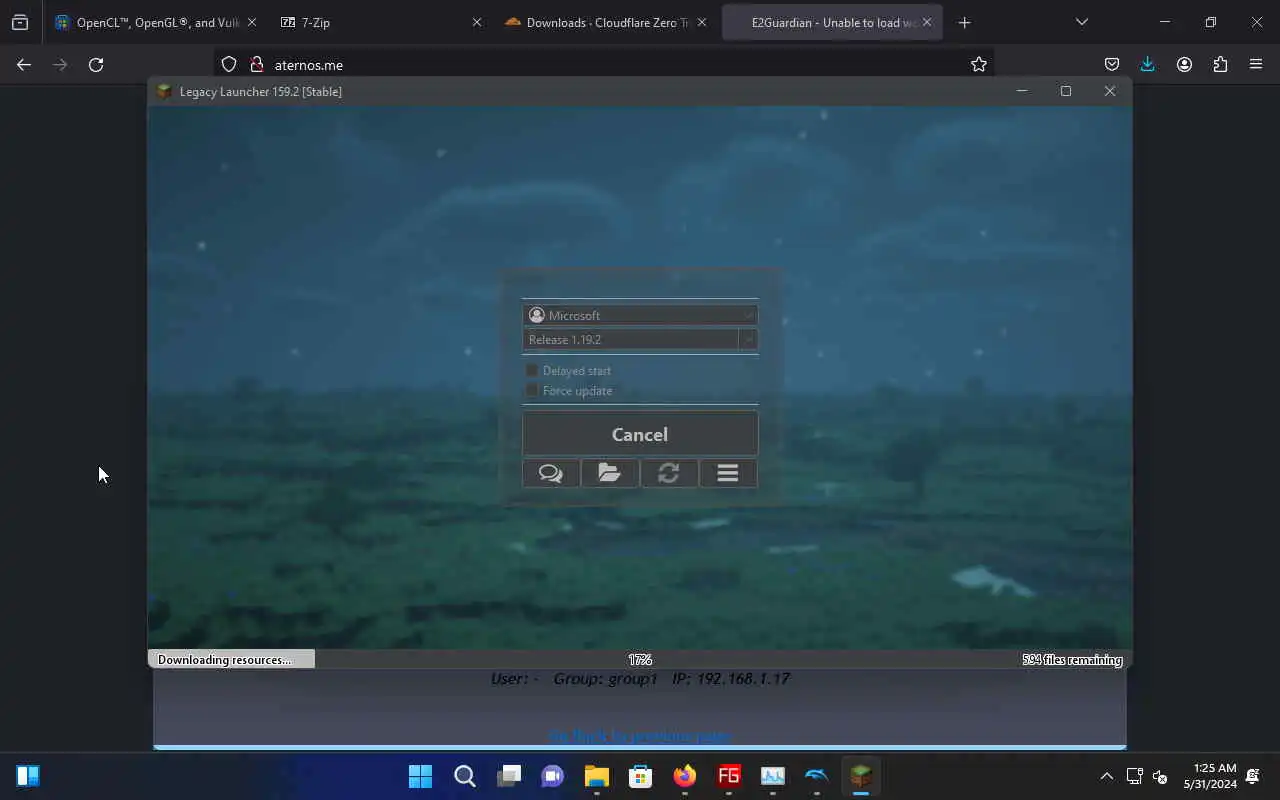
Task: Open the Firefox account icon
Action: (1184, 64)
